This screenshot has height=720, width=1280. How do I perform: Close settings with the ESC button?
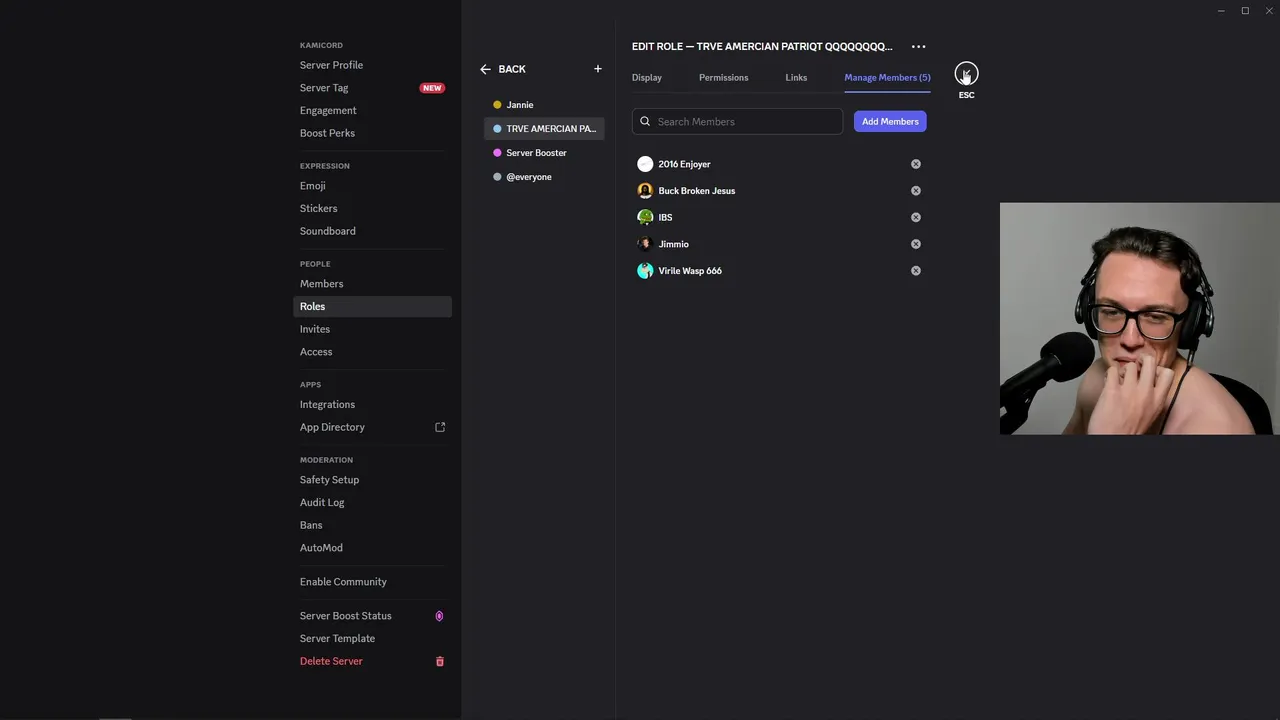pos(966,74)
